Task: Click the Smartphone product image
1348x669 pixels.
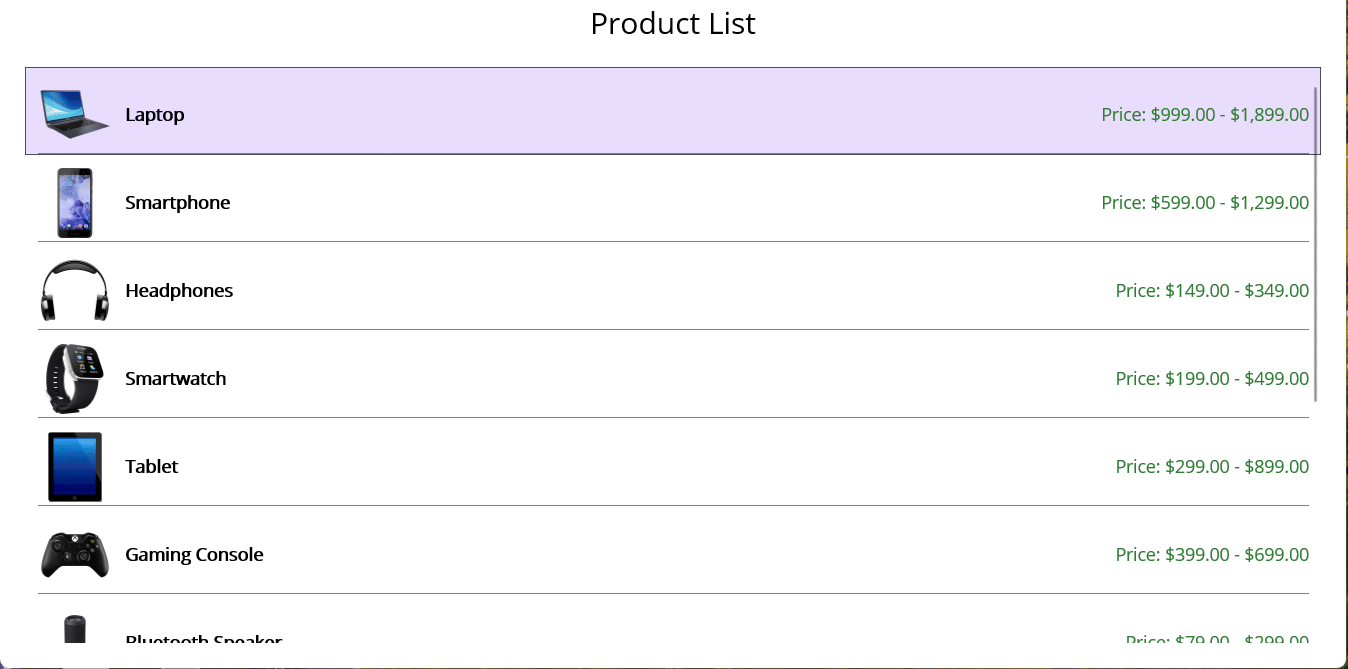Action: coord(74,202)
